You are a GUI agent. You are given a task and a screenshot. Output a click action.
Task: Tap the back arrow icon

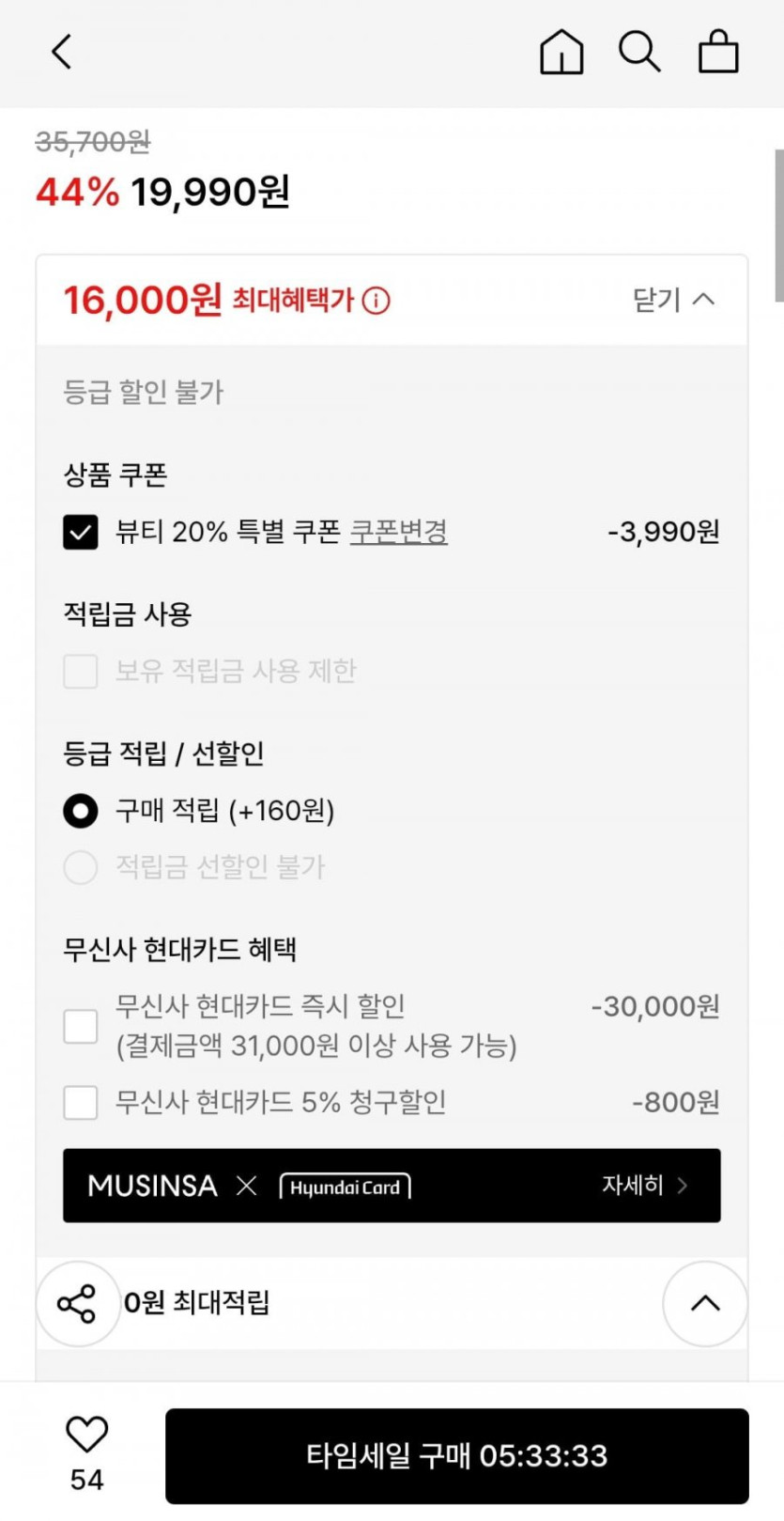pyautogui.click(x=62, y=52)
